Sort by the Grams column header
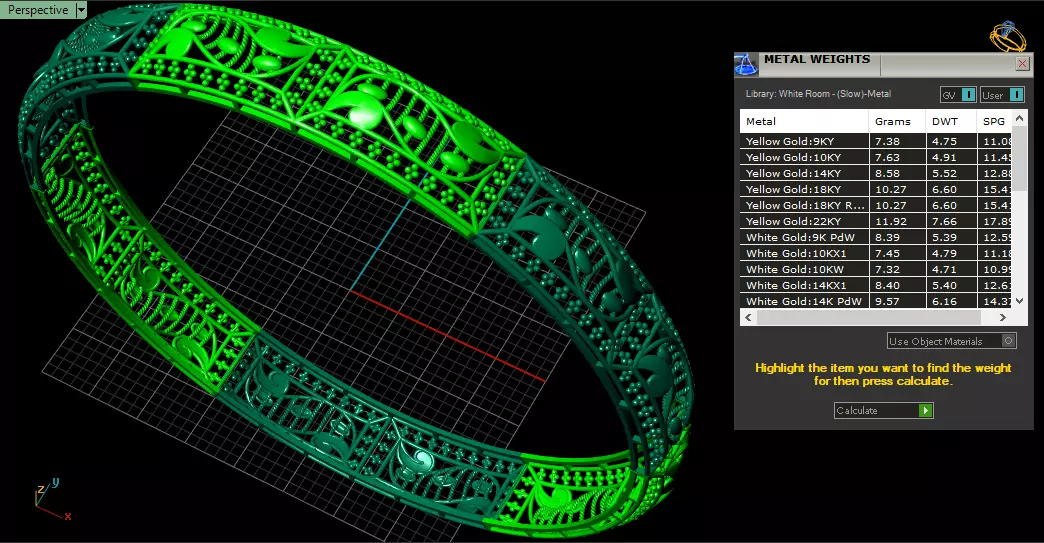Viewport: 1044px width, 543px height. pyautogui.click(x=897, y=121)
